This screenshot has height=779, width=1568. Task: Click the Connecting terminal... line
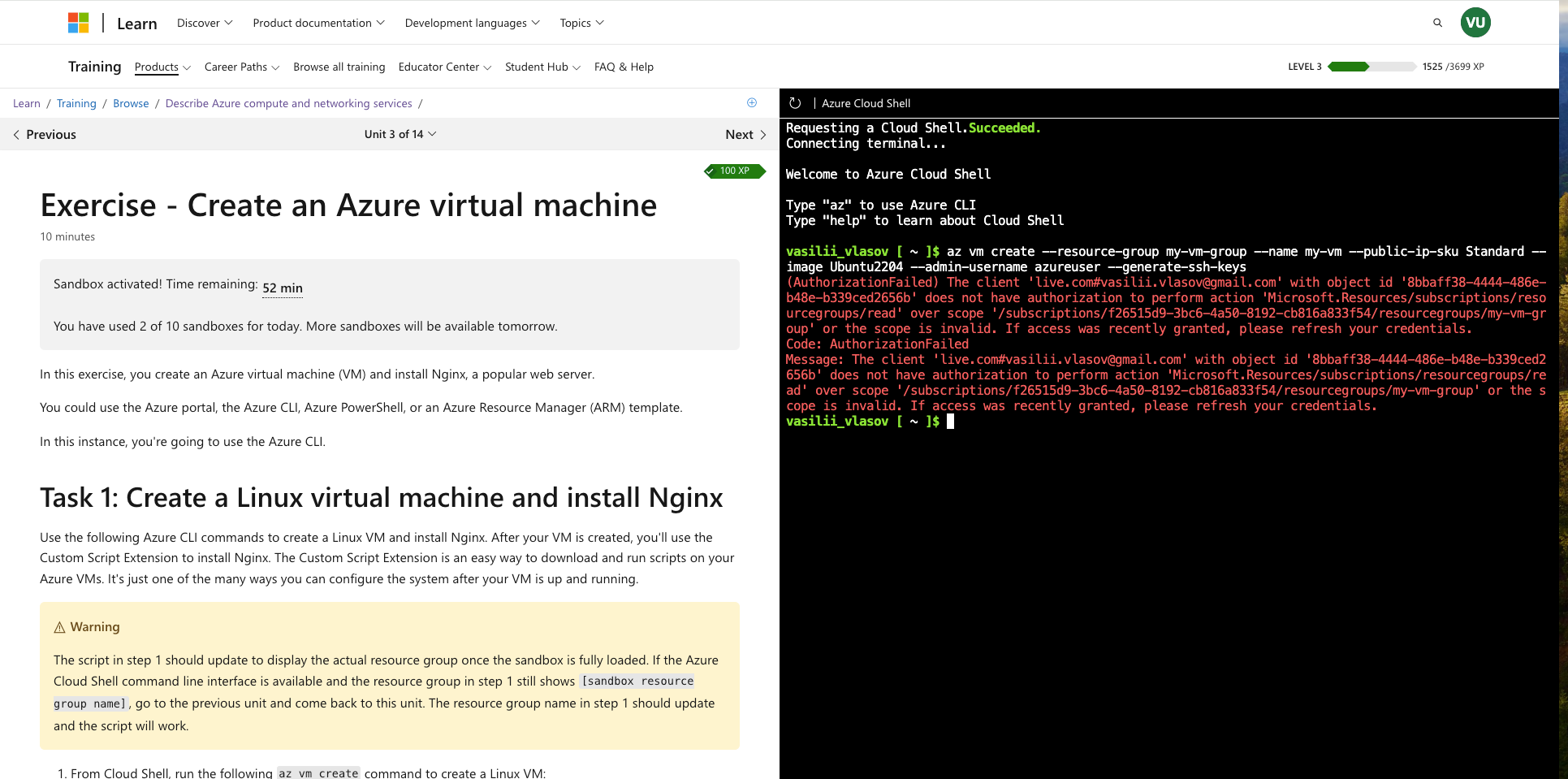866,143
